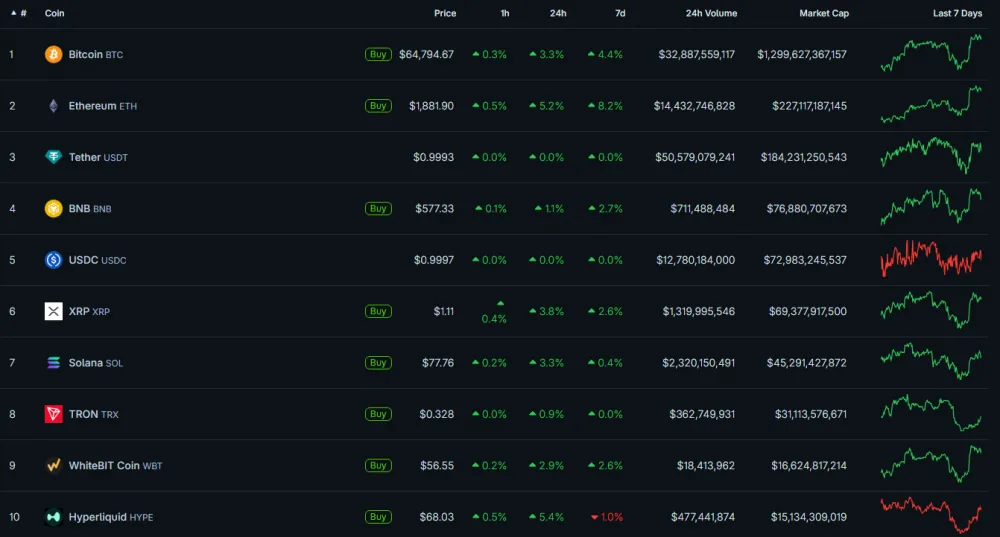Select Hyperliquid 24h change 5.4%

coord(547,517)
